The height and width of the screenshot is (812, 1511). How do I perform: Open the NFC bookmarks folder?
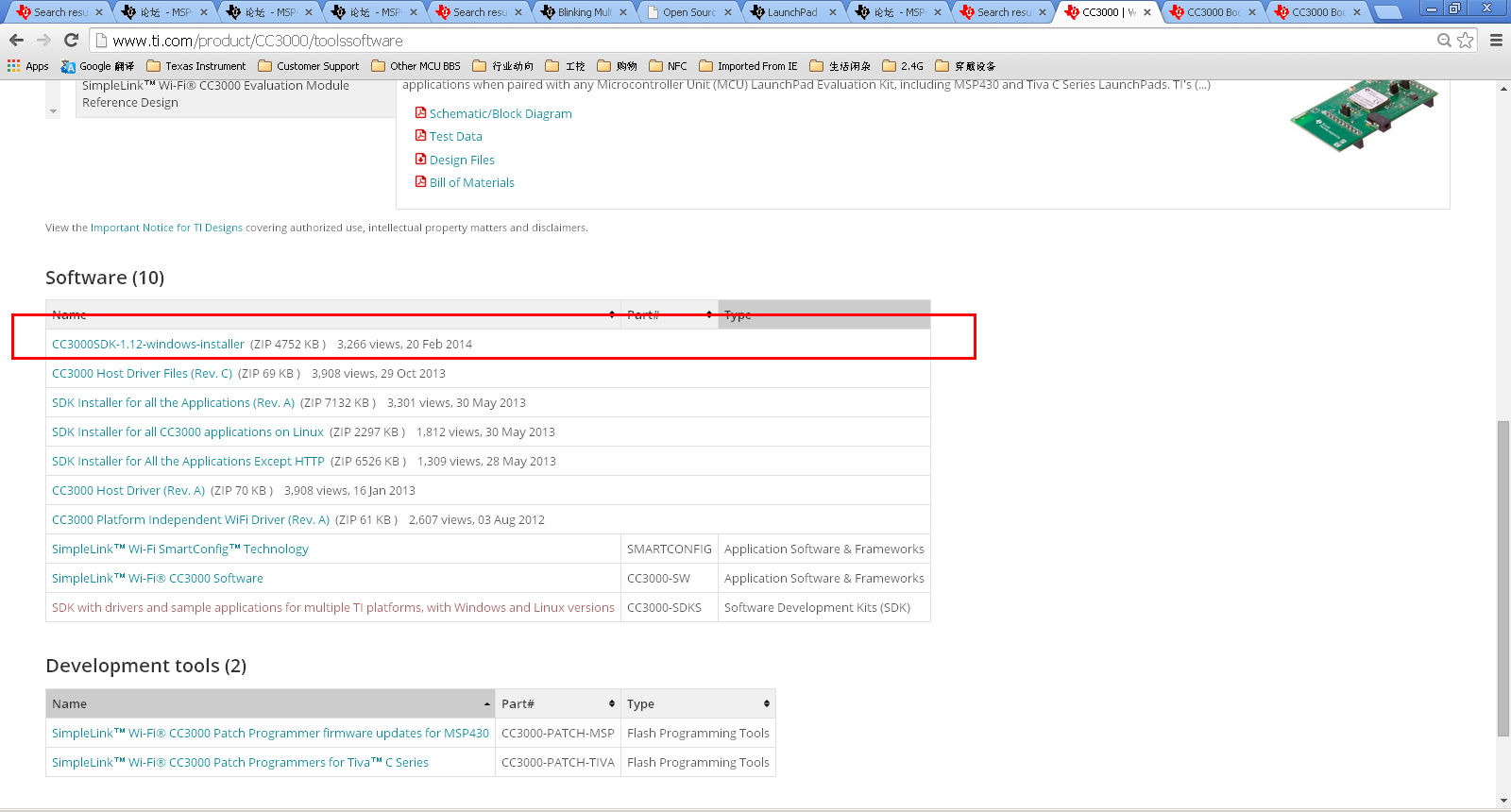coord(669,66)
